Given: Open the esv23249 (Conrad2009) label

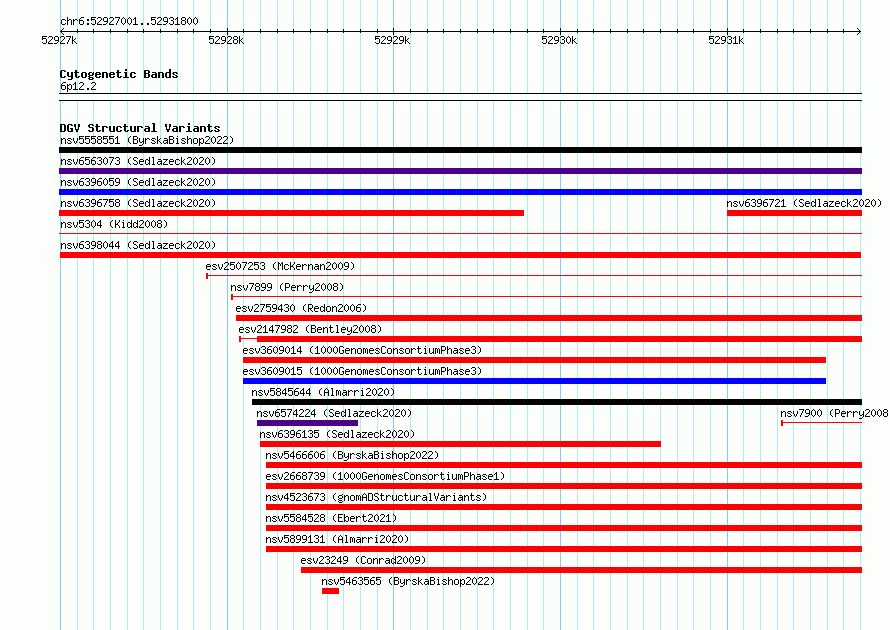Looking at the screenshot, I should [363, 560].
